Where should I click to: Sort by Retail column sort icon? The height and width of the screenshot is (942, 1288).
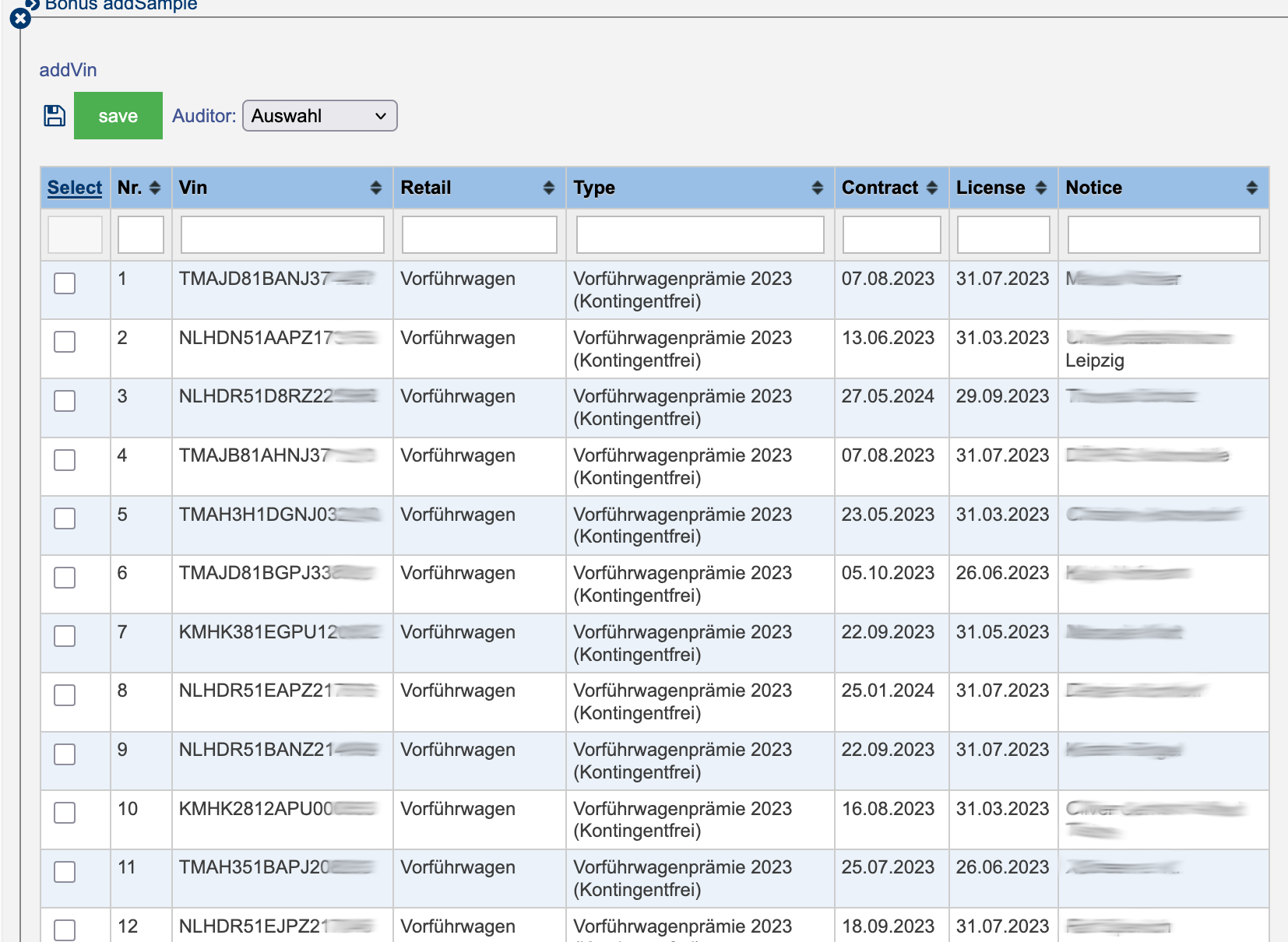pos(549,188)
